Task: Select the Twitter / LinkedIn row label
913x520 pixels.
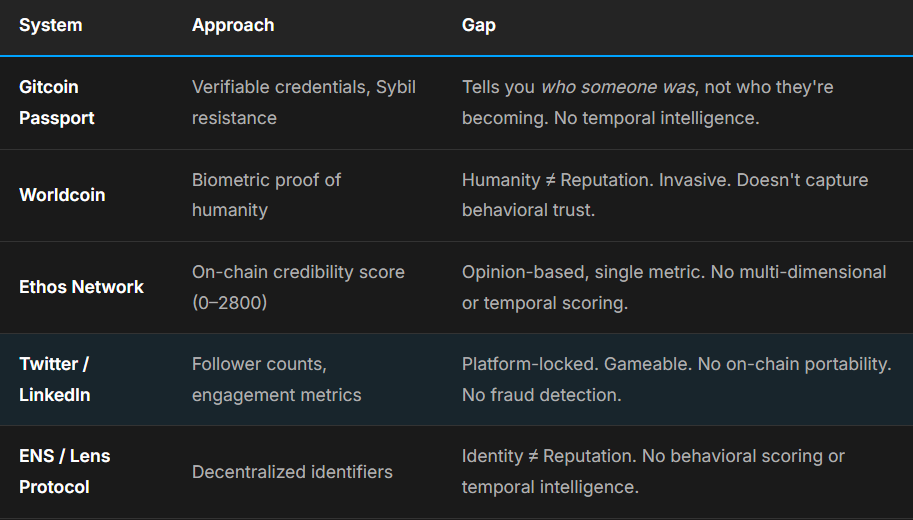Action: pos(55,379)
